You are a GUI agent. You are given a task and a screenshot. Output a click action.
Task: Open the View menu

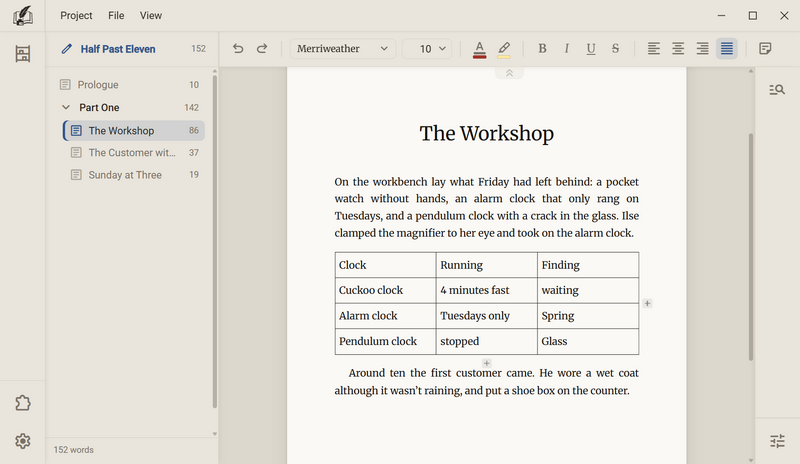(151, 16)
